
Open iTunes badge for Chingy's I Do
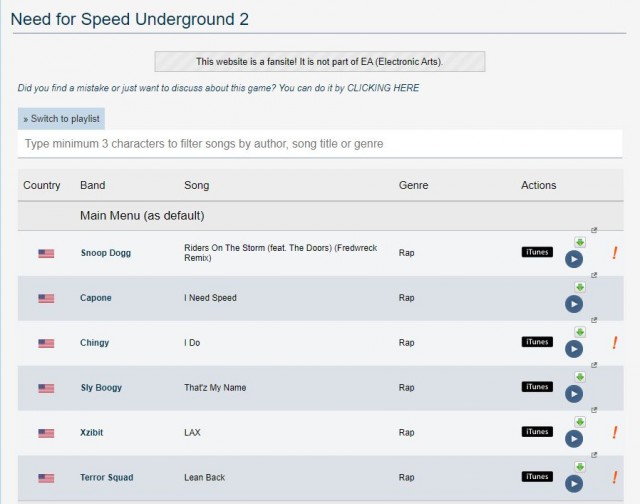(x=537, y=342)
